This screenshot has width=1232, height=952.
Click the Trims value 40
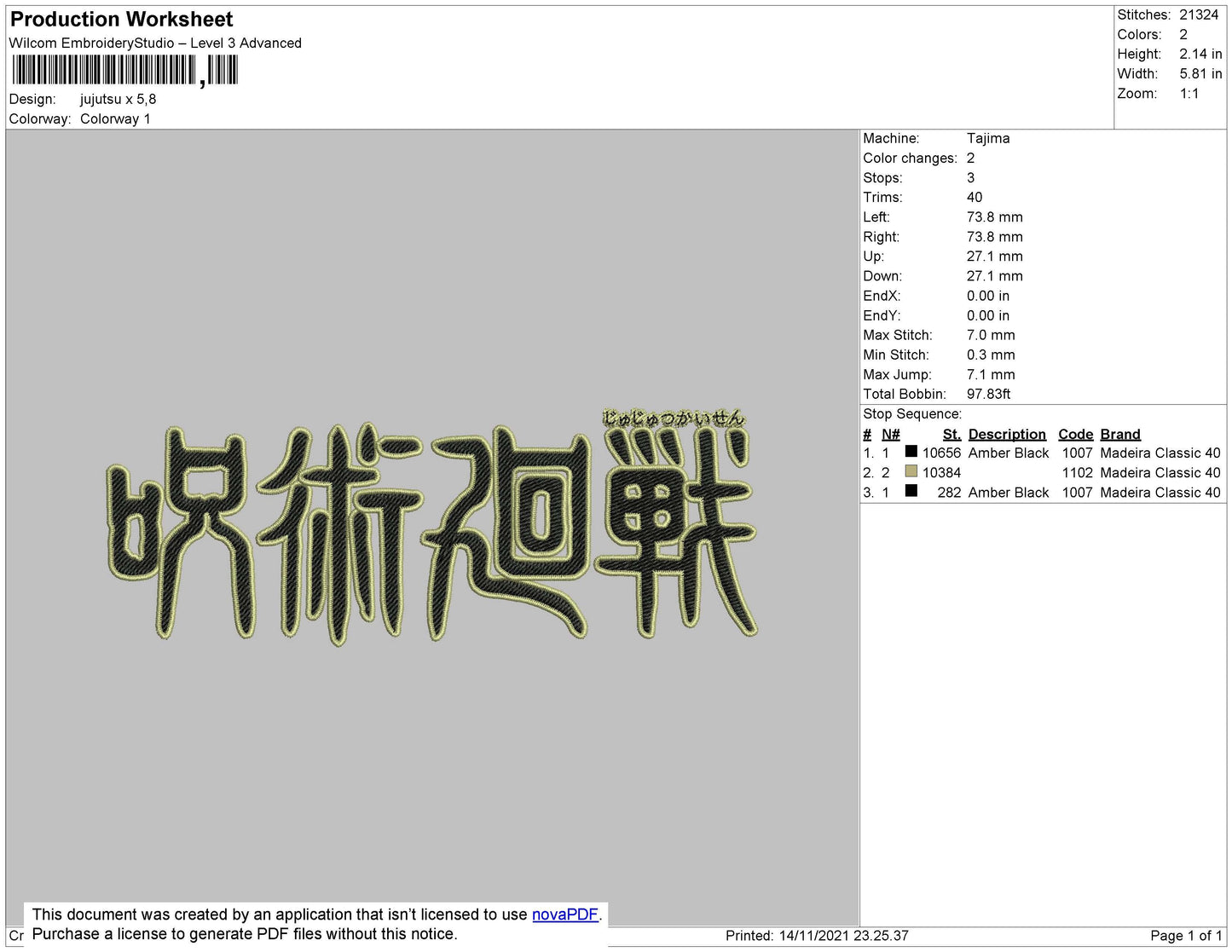tap(975, 197)
